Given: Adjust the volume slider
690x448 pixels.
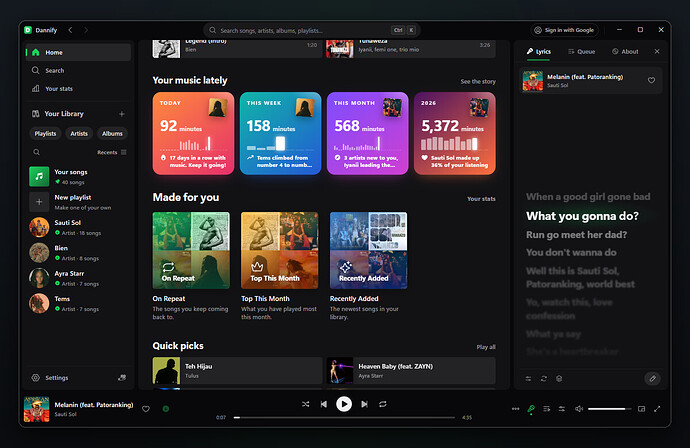Looking at the screenshot, I should click(609, 409).
